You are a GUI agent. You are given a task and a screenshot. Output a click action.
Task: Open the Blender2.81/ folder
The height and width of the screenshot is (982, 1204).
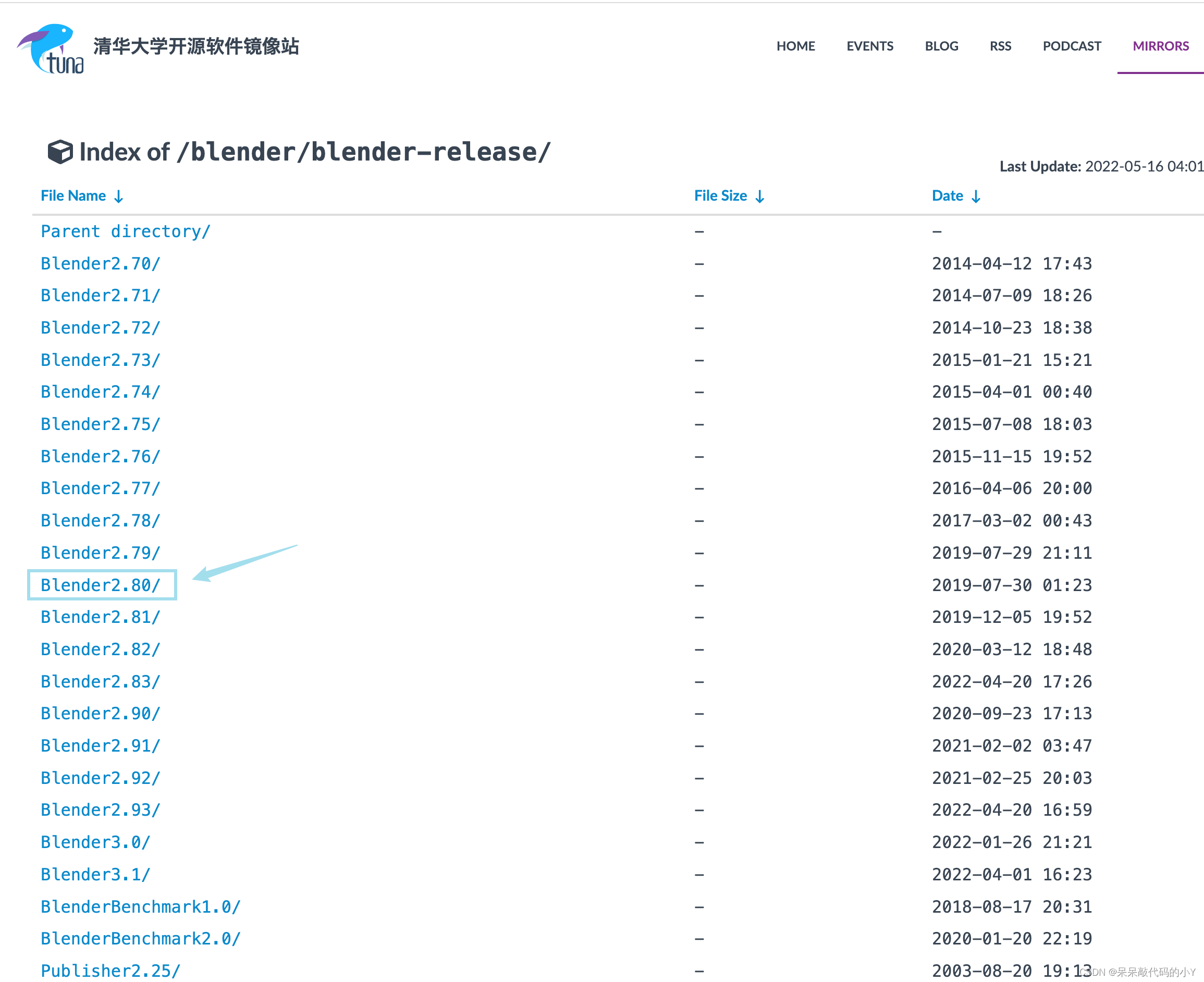tap(101, 617)
